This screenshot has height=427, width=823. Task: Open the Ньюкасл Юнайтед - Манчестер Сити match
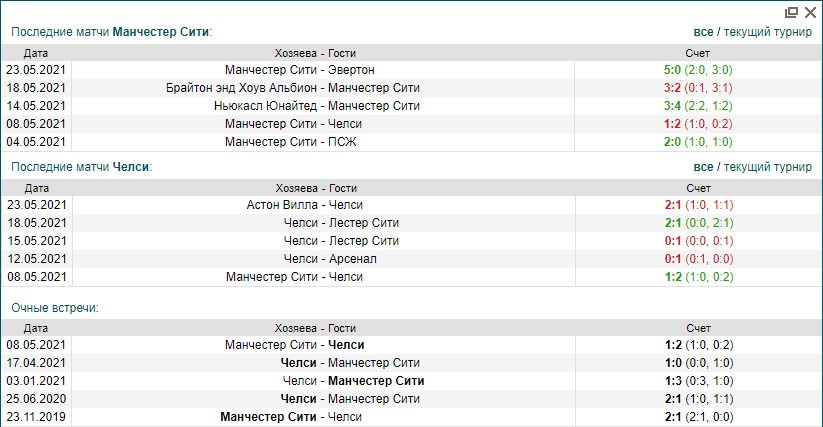[x=316, y=106]
